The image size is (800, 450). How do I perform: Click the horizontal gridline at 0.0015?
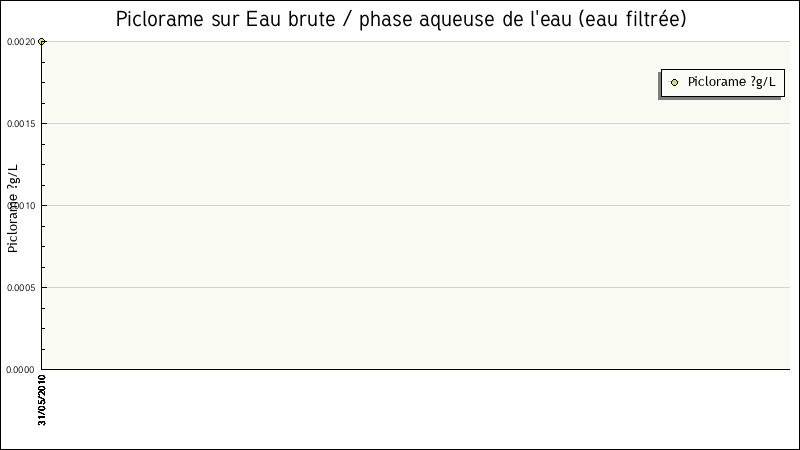tap(400, 123)
